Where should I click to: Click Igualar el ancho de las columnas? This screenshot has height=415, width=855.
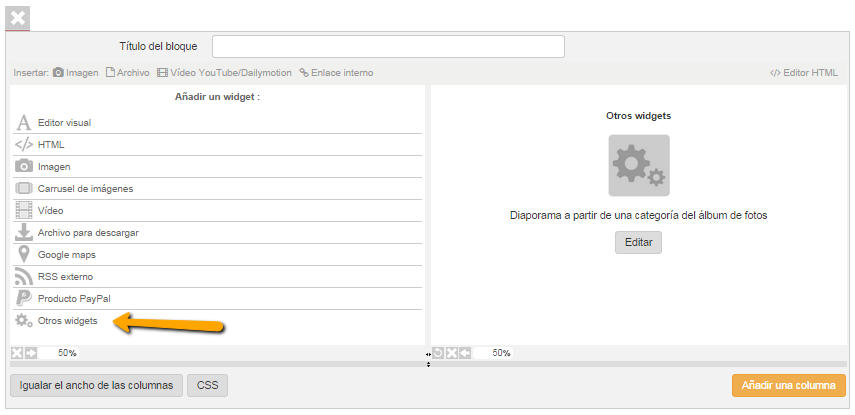[97, 386]
